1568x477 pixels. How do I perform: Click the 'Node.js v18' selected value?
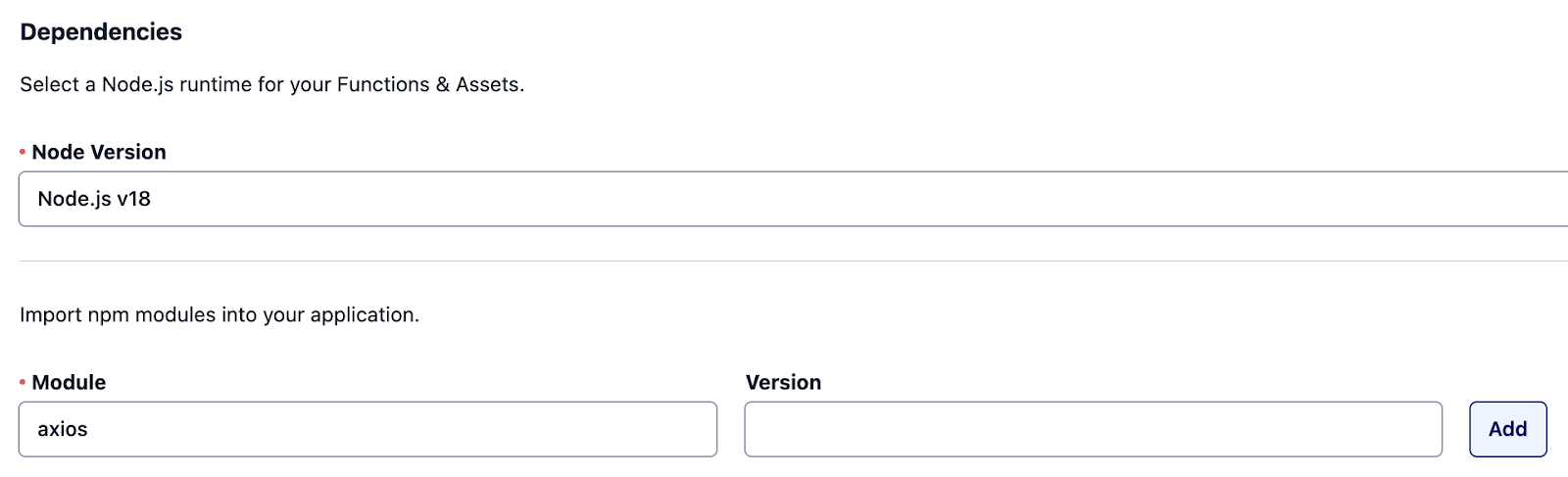(94, 199)
